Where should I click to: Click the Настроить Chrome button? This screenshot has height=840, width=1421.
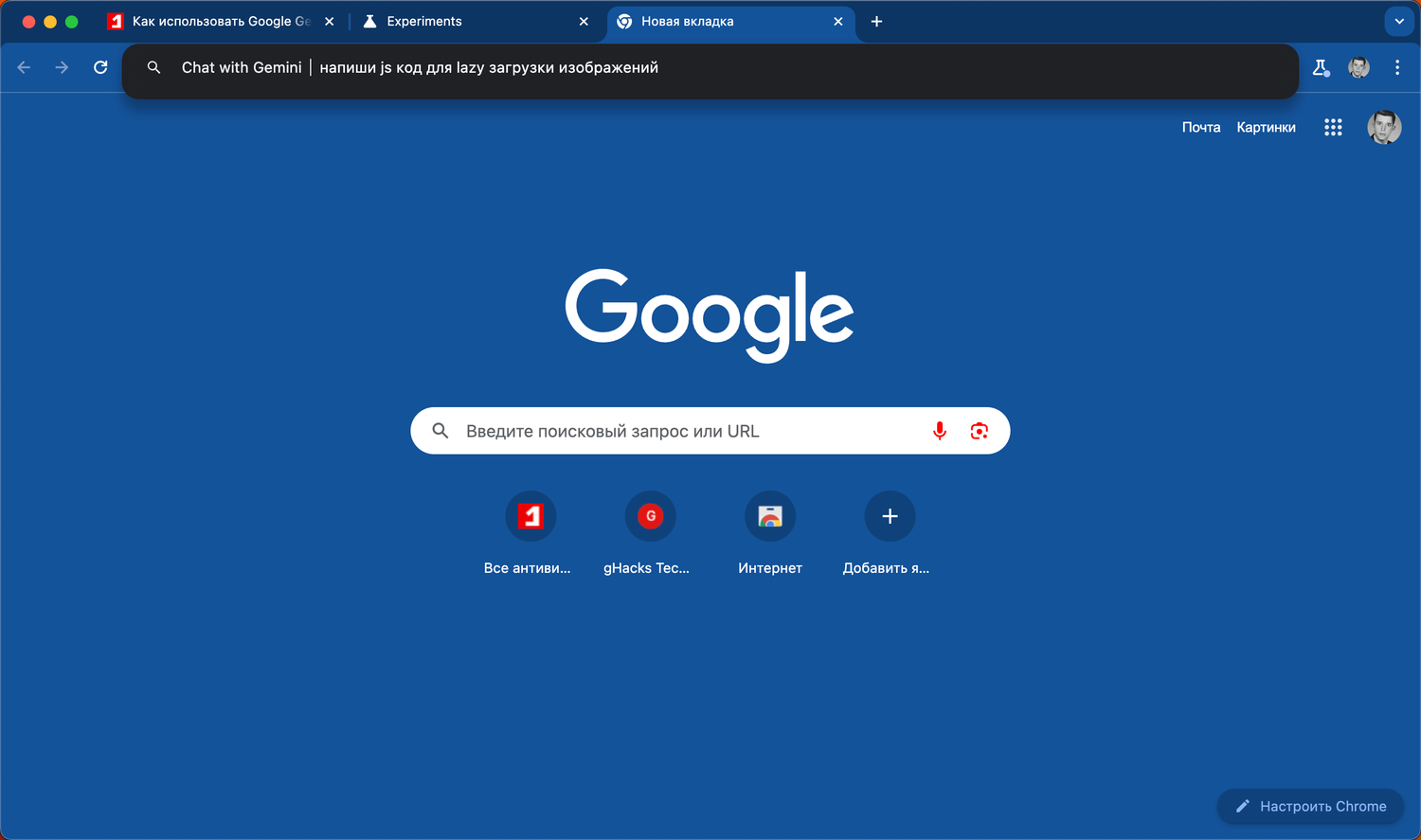pyautogui.click(x=1310, y=806)
